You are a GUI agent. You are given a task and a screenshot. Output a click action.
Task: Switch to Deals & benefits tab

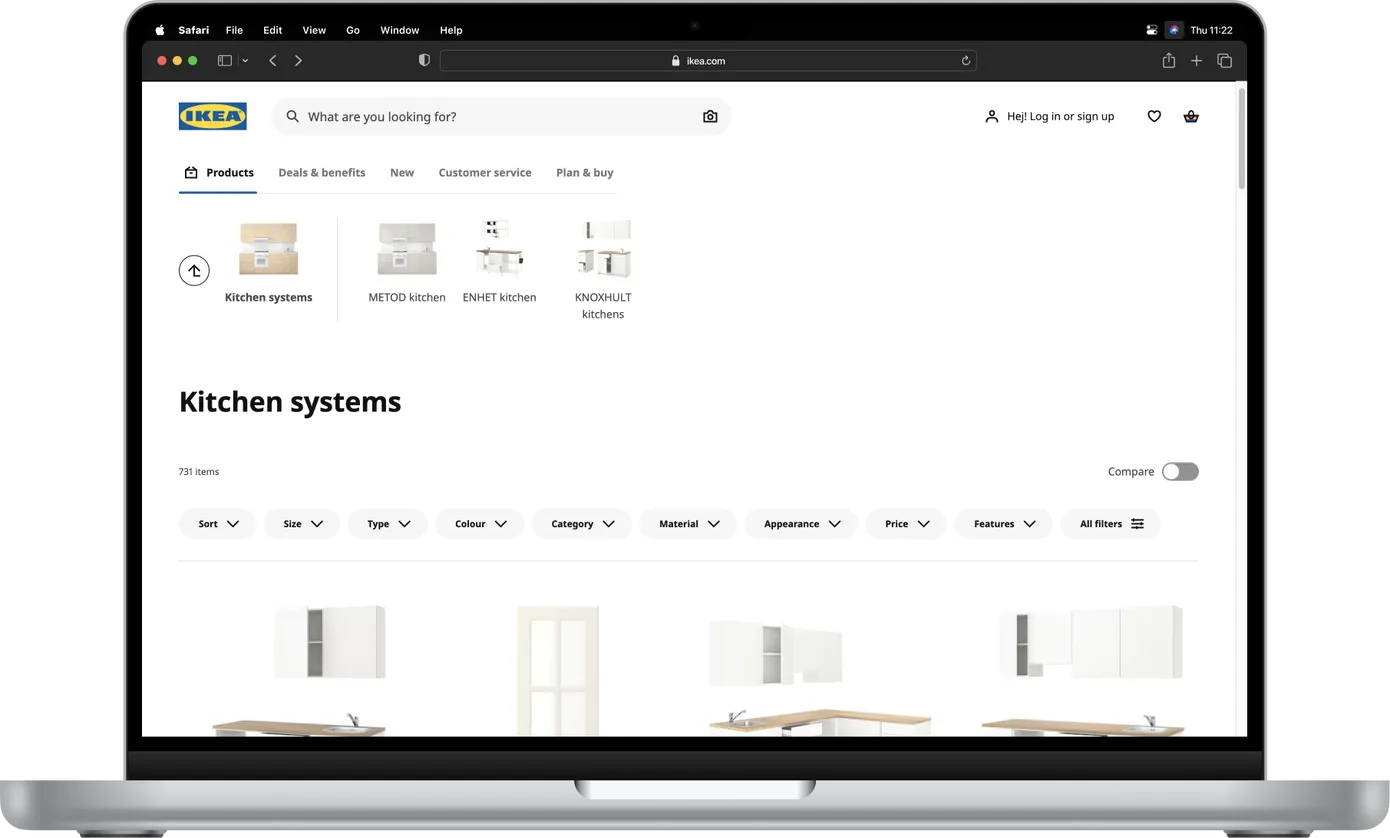(321, 173)
